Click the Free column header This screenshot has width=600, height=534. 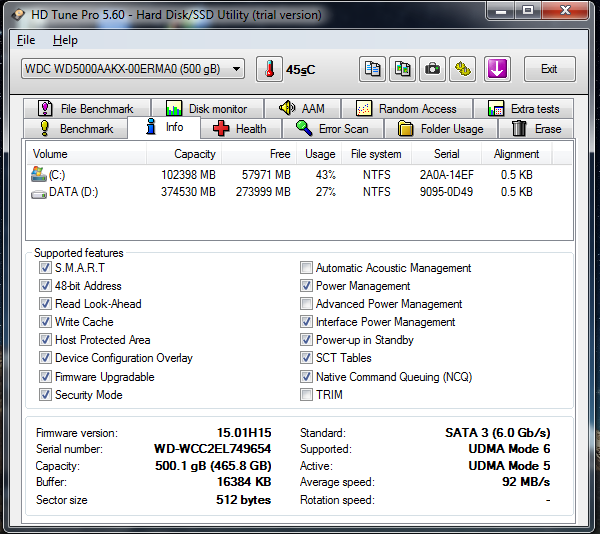280,154
